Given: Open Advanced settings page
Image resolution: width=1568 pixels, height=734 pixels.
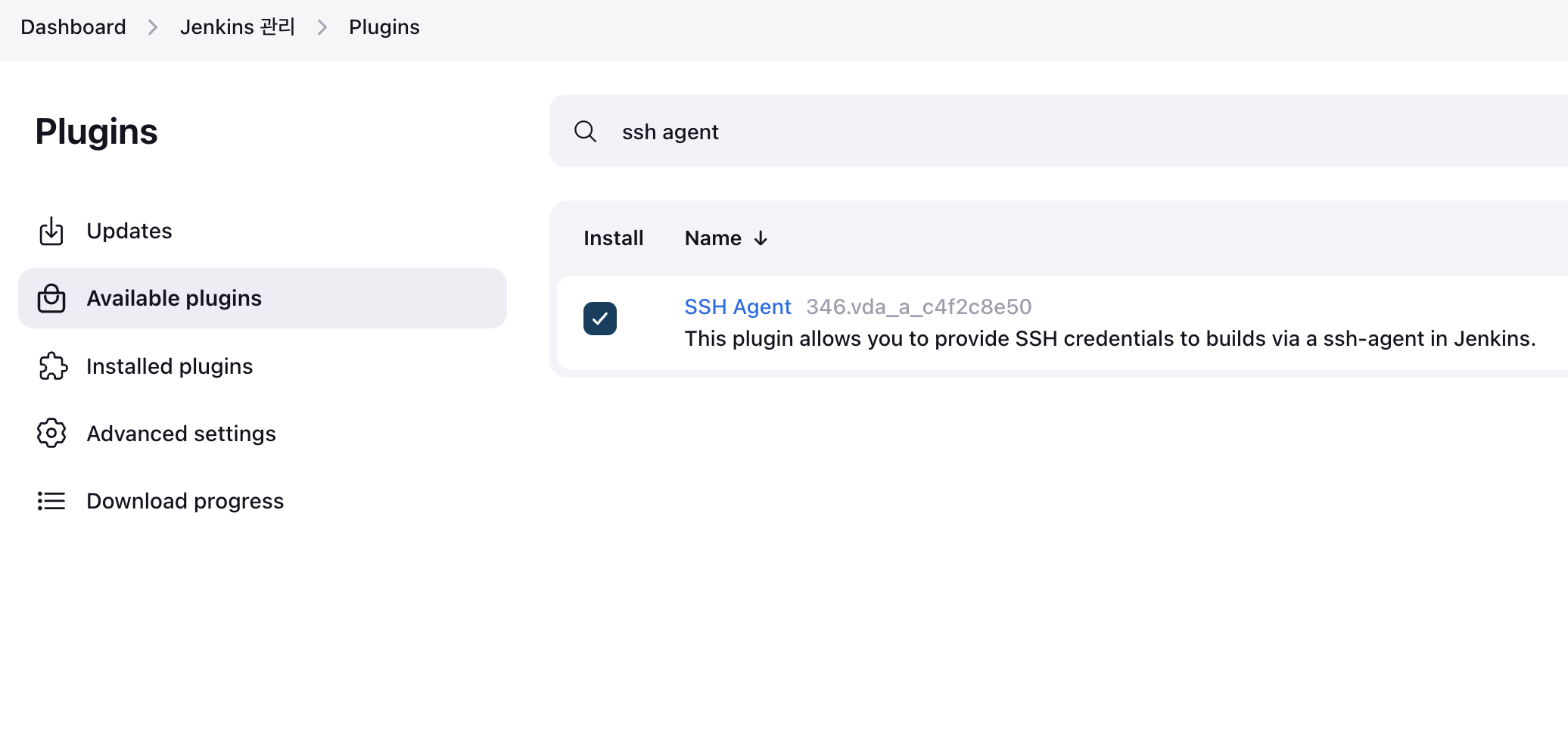Looking at the screenshot, I should (263, 434).
